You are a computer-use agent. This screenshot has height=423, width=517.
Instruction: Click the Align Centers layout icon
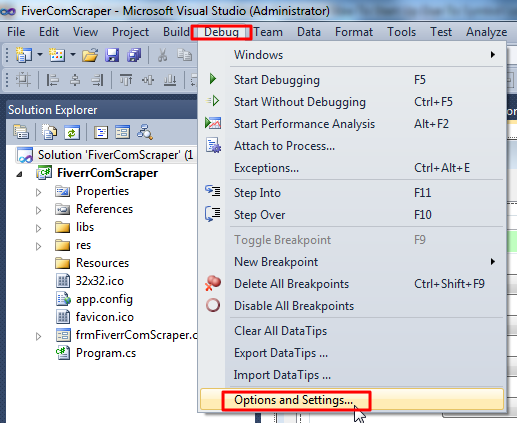pos(75,80)
